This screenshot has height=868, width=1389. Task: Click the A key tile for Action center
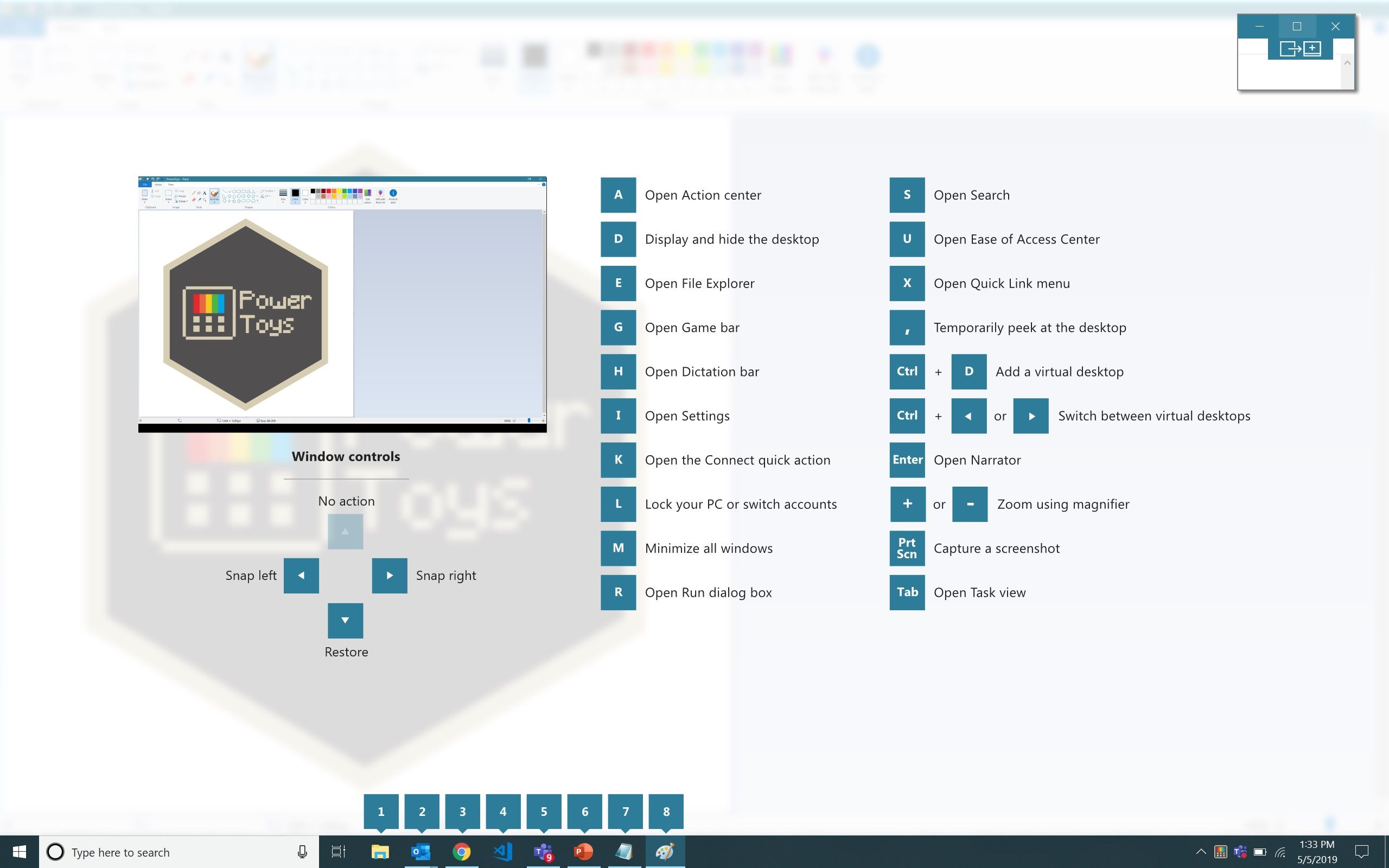618,195
